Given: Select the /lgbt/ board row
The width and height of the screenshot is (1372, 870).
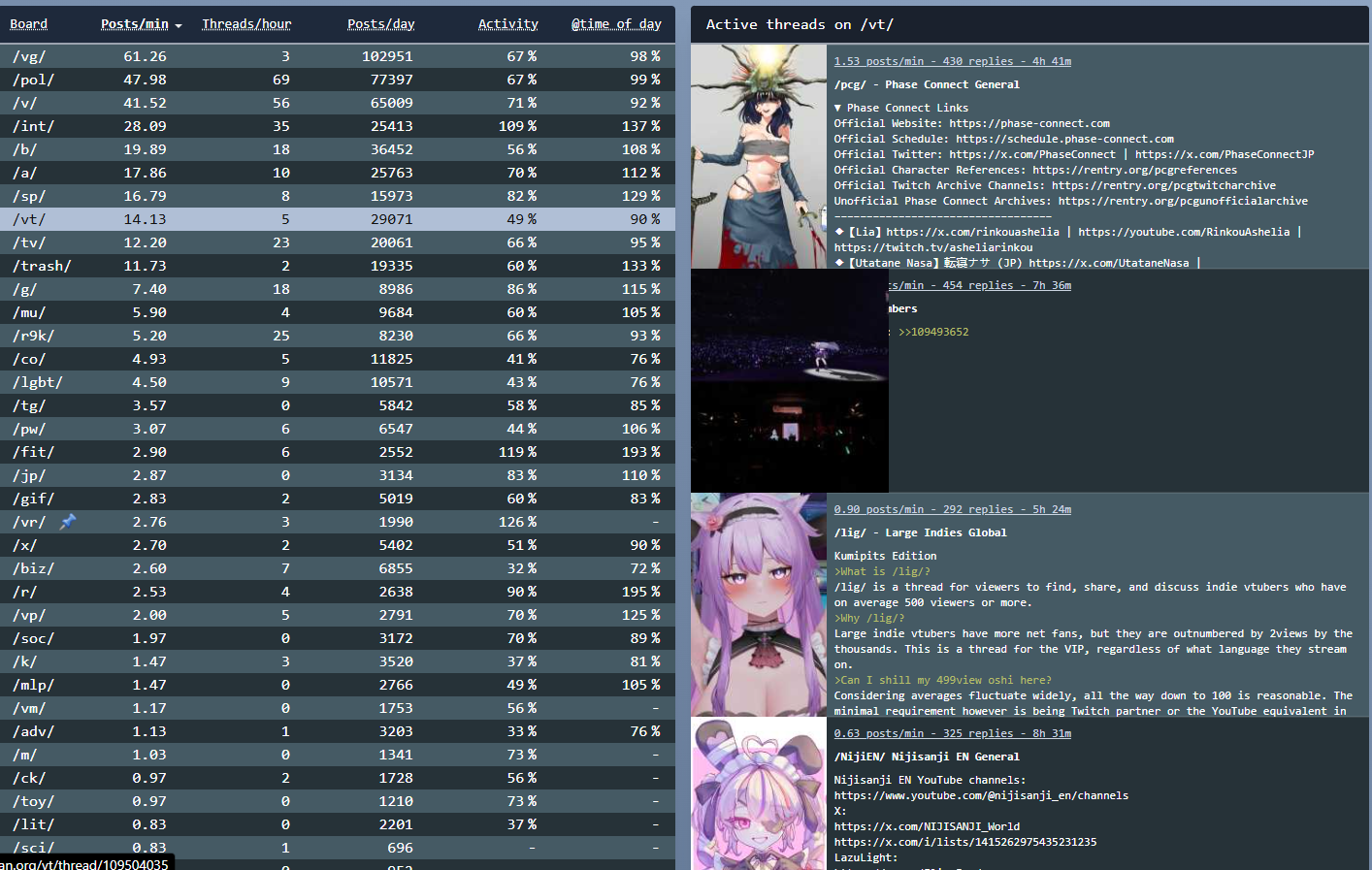Looking at the screenshot, I should click(x=338, y=382).
